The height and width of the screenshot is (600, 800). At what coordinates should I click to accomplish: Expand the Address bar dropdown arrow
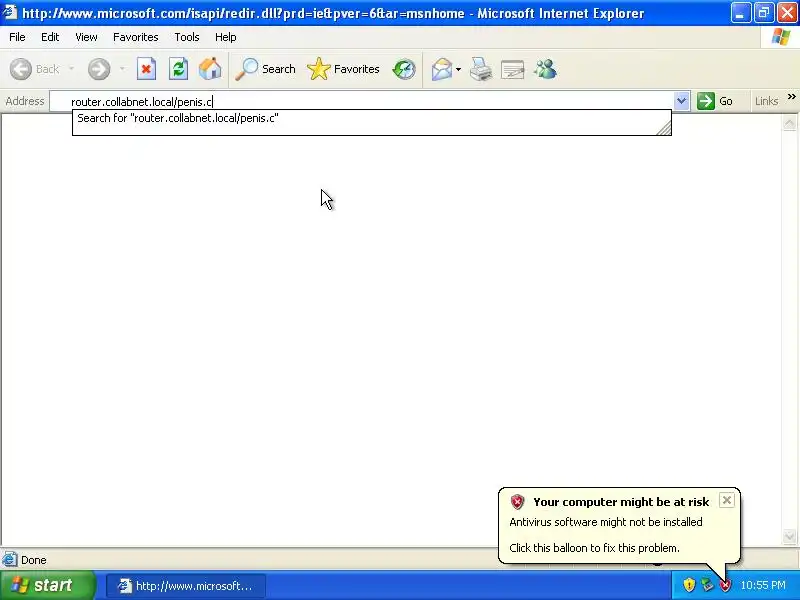[x=681, y=101]
